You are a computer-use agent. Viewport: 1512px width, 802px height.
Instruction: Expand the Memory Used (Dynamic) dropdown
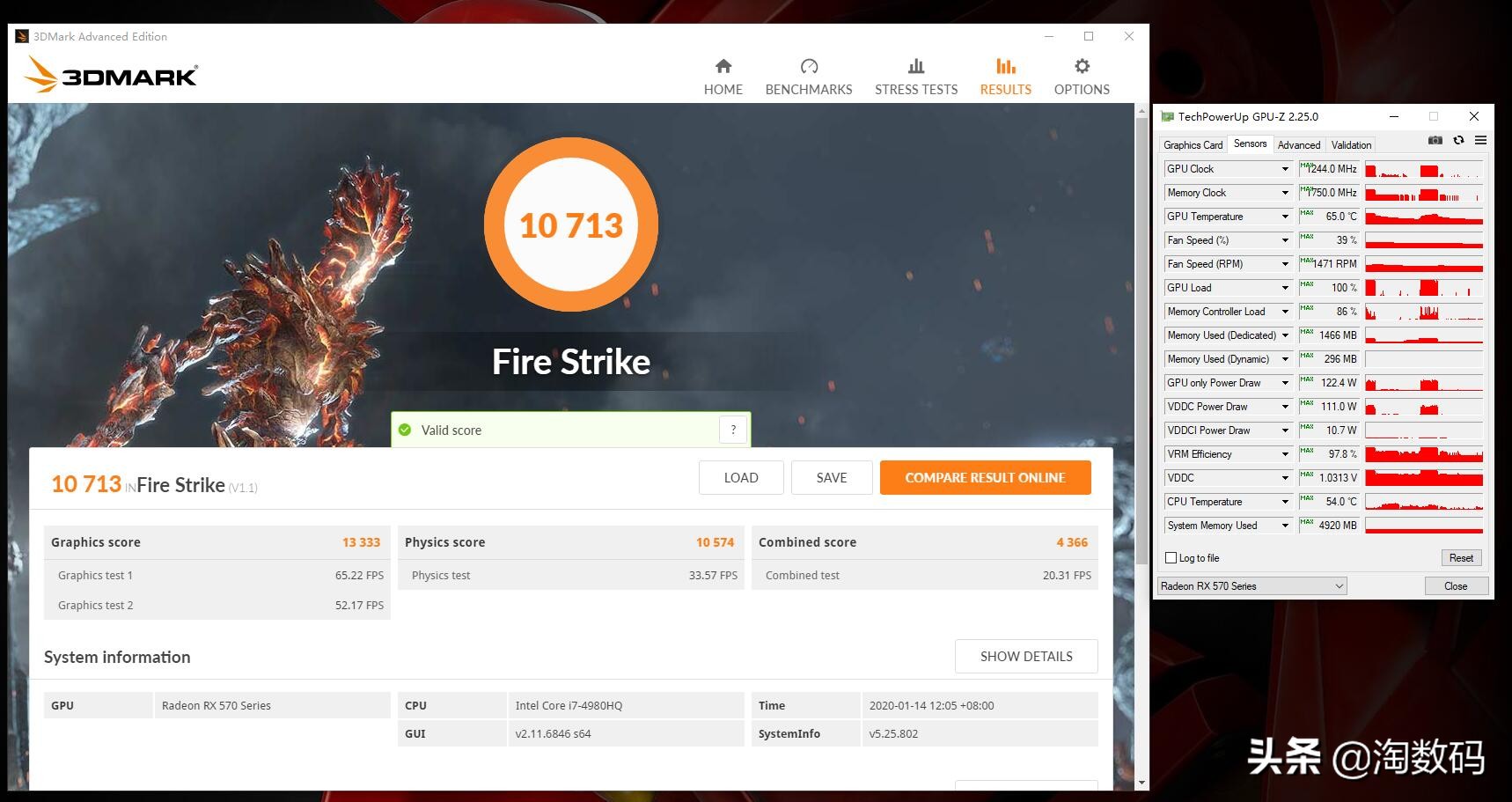[x=1285, y=359]
